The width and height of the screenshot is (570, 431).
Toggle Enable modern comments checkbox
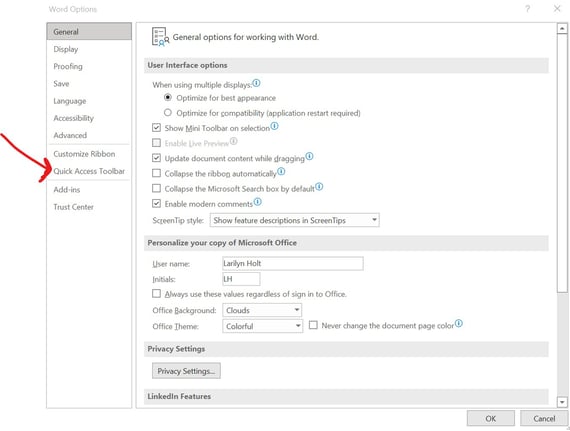click(x=156, y=204)
